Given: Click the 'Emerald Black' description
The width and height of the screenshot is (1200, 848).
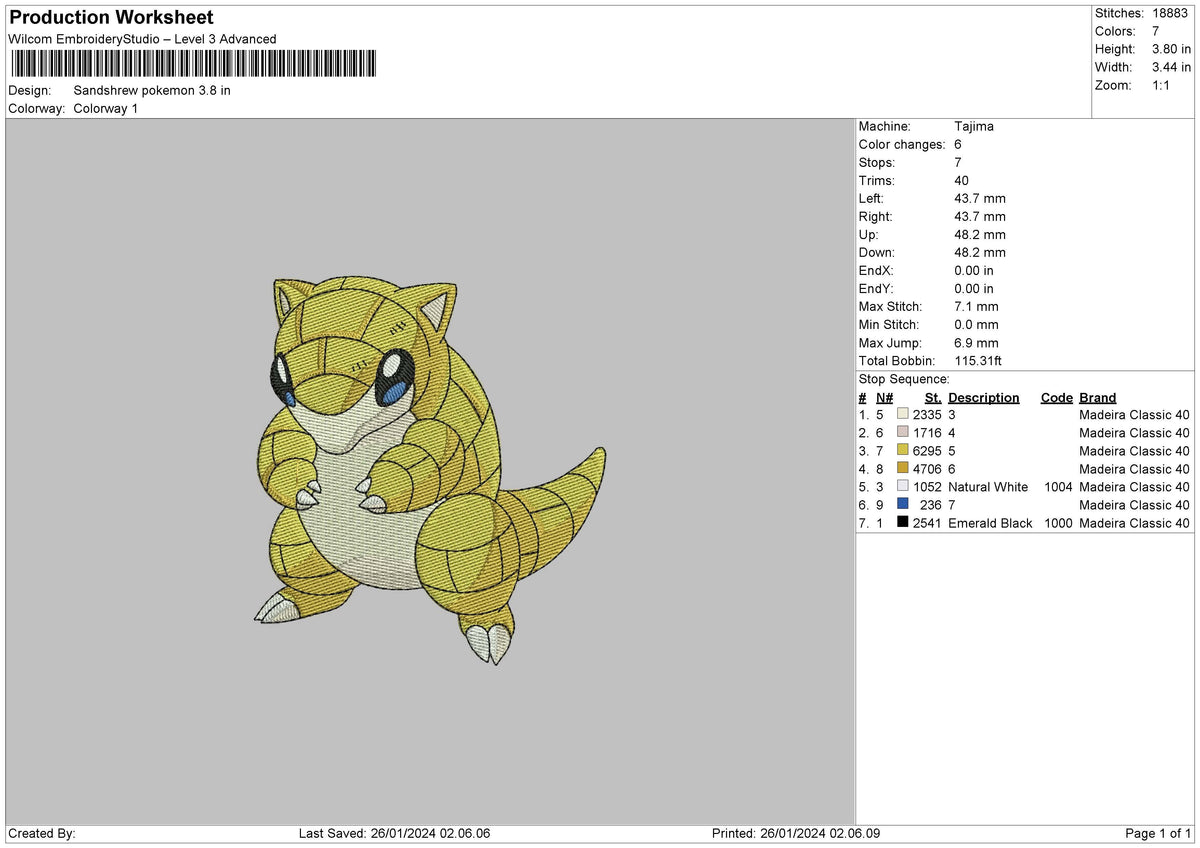Looking at the screenshot, I should (990, 523).
